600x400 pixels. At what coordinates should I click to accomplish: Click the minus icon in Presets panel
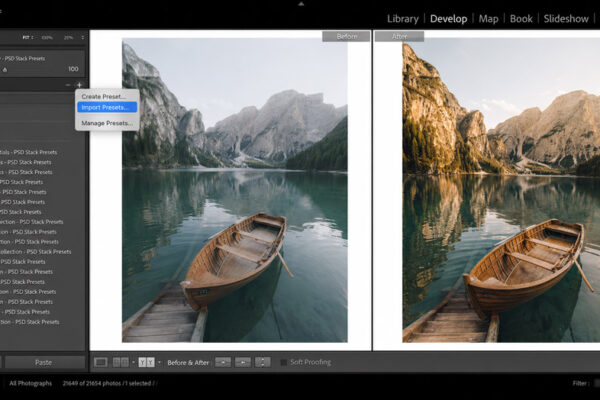(x=68, y=85)
